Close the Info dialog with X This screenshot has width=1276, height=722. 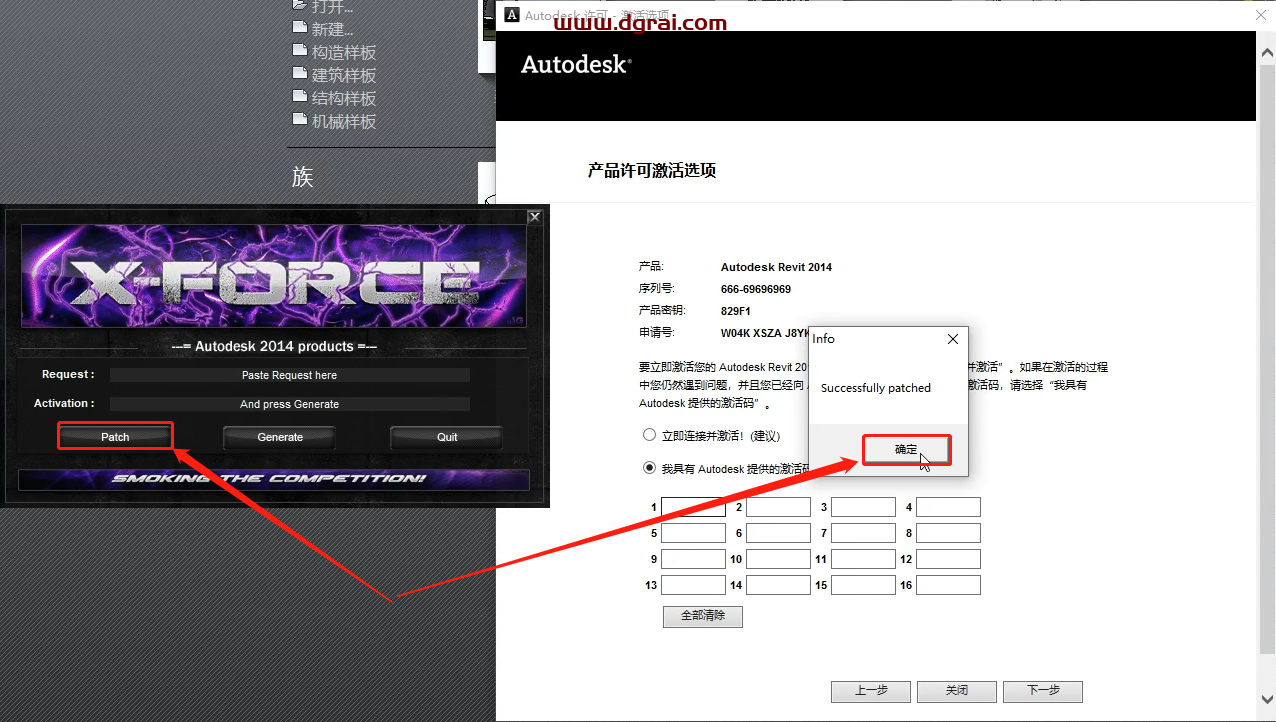[x=952, y=339]
